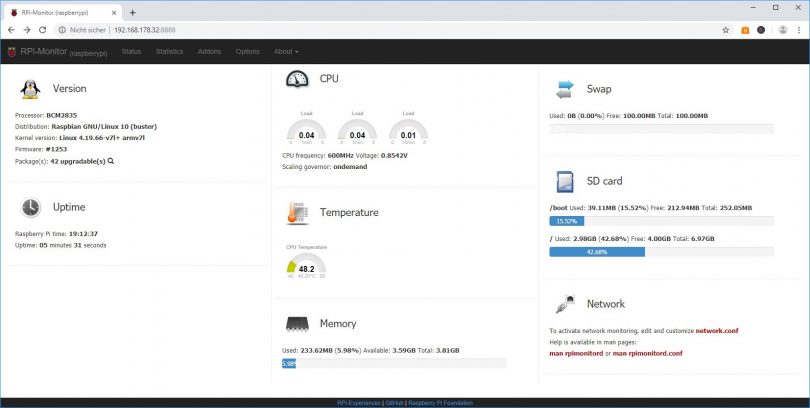Click the Network cable icon
This screenshot has width=810, height=408.
point(565,304)
